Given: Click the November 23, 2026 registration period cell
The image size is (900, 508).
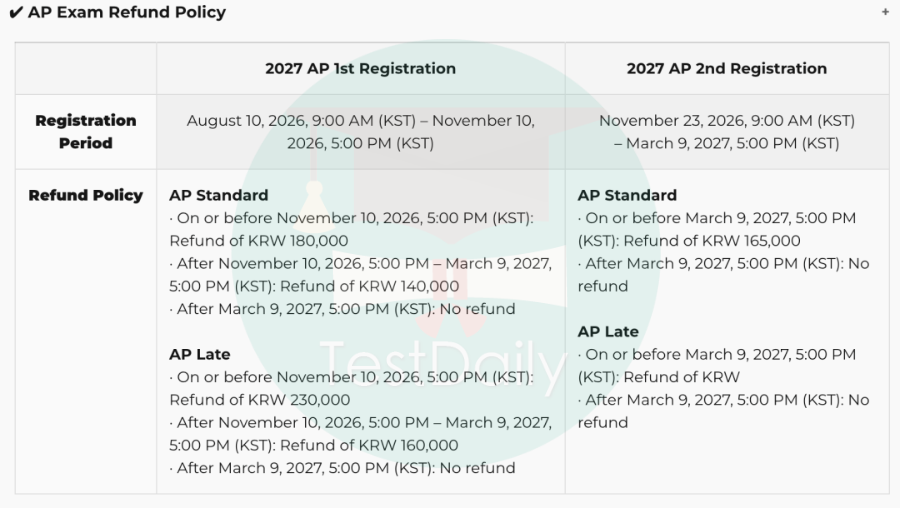Looking at the screenshot, I should [727, 131].
